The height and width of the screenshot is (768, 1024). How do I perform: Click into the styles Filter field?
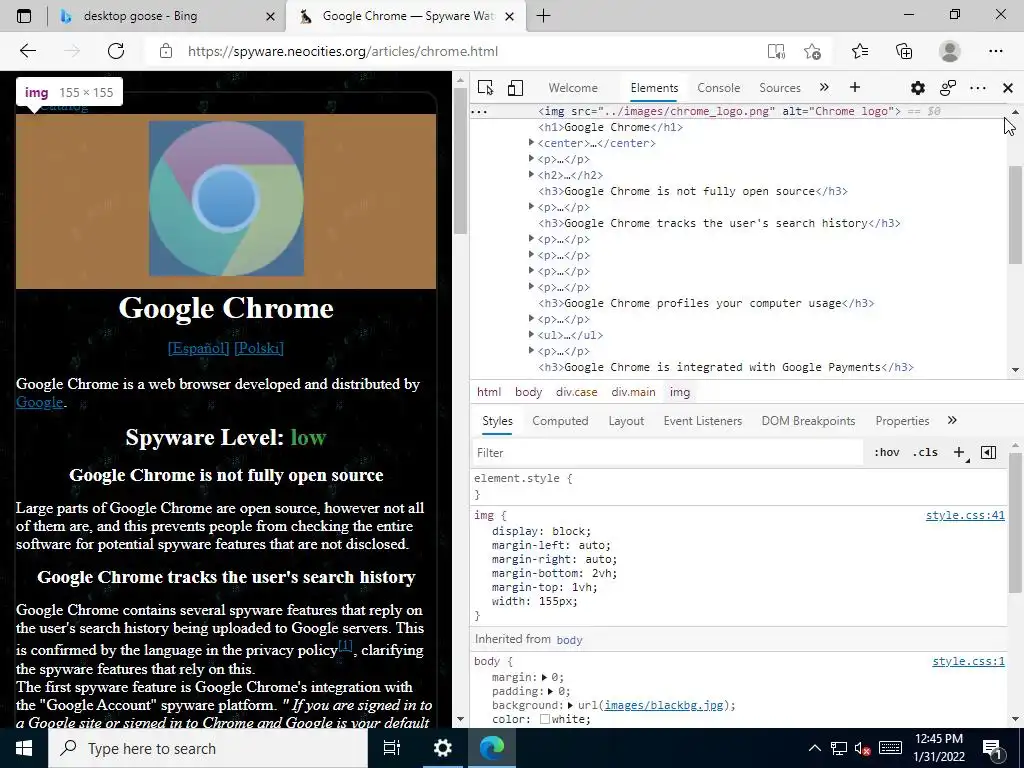click(667, 453)
